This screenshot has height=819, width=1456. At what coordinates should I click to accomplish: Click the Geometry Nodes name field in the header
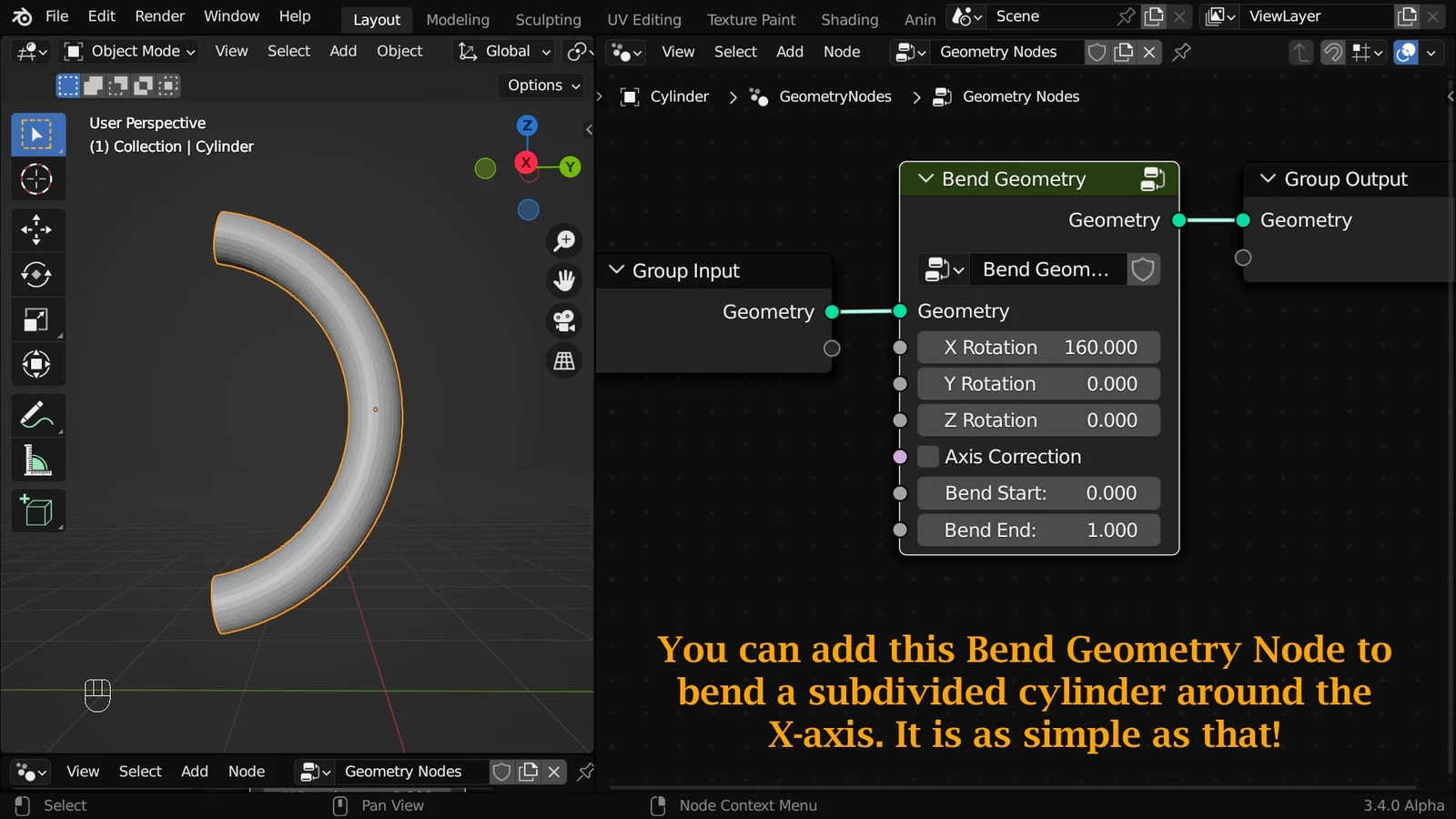click(x=1003, y=52)
